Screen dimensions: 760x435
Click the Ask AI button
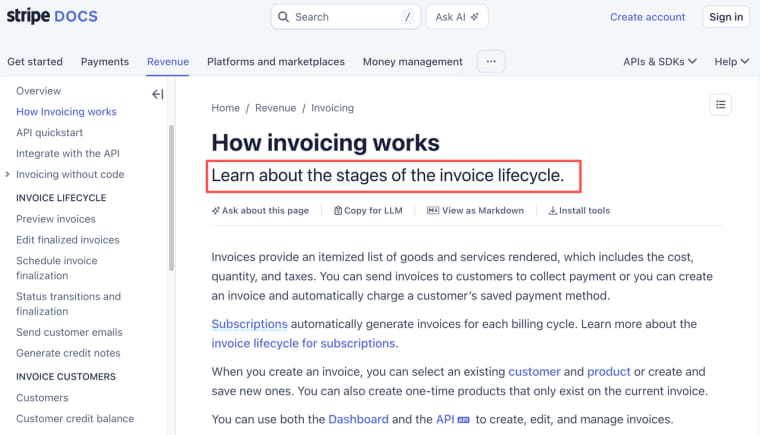457,17
